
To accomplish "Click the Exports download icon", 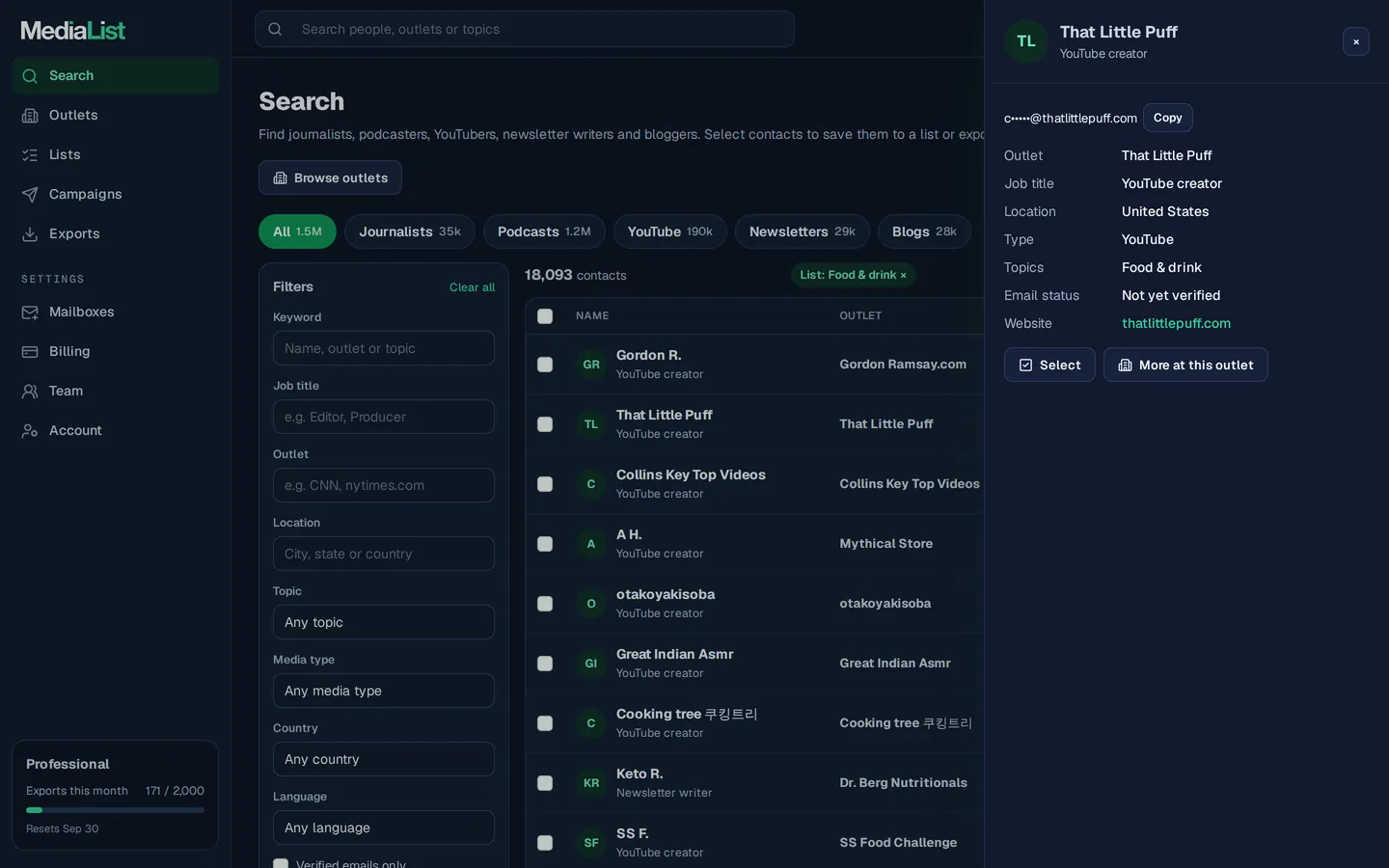I will (x=30, y=234).
